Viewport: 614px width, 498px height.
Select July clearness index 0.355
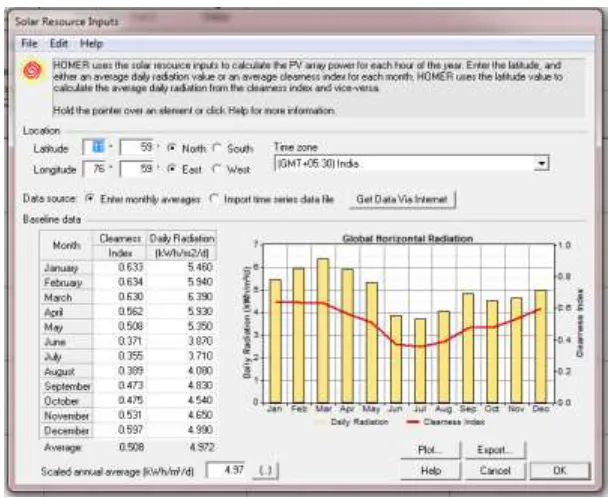point(119,356)
